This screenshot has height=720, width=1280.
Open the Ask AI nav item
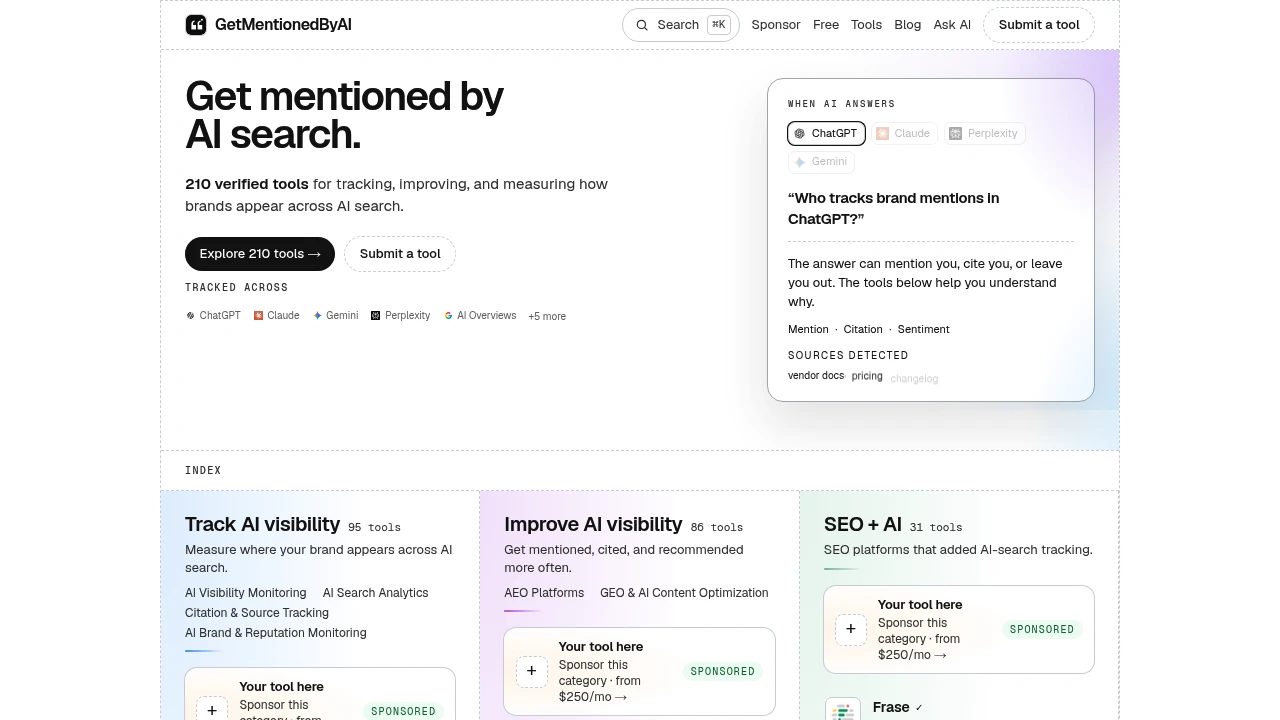(952, 25)
